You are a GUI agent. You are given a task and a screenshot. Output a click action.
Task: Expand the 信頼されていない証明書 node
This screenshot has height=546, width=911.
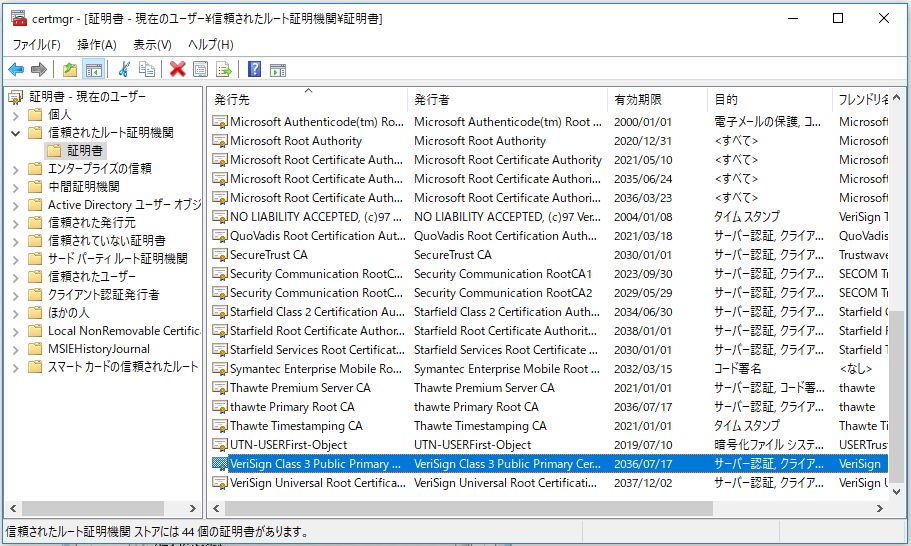pyautogui.click(x=16, y=241)
